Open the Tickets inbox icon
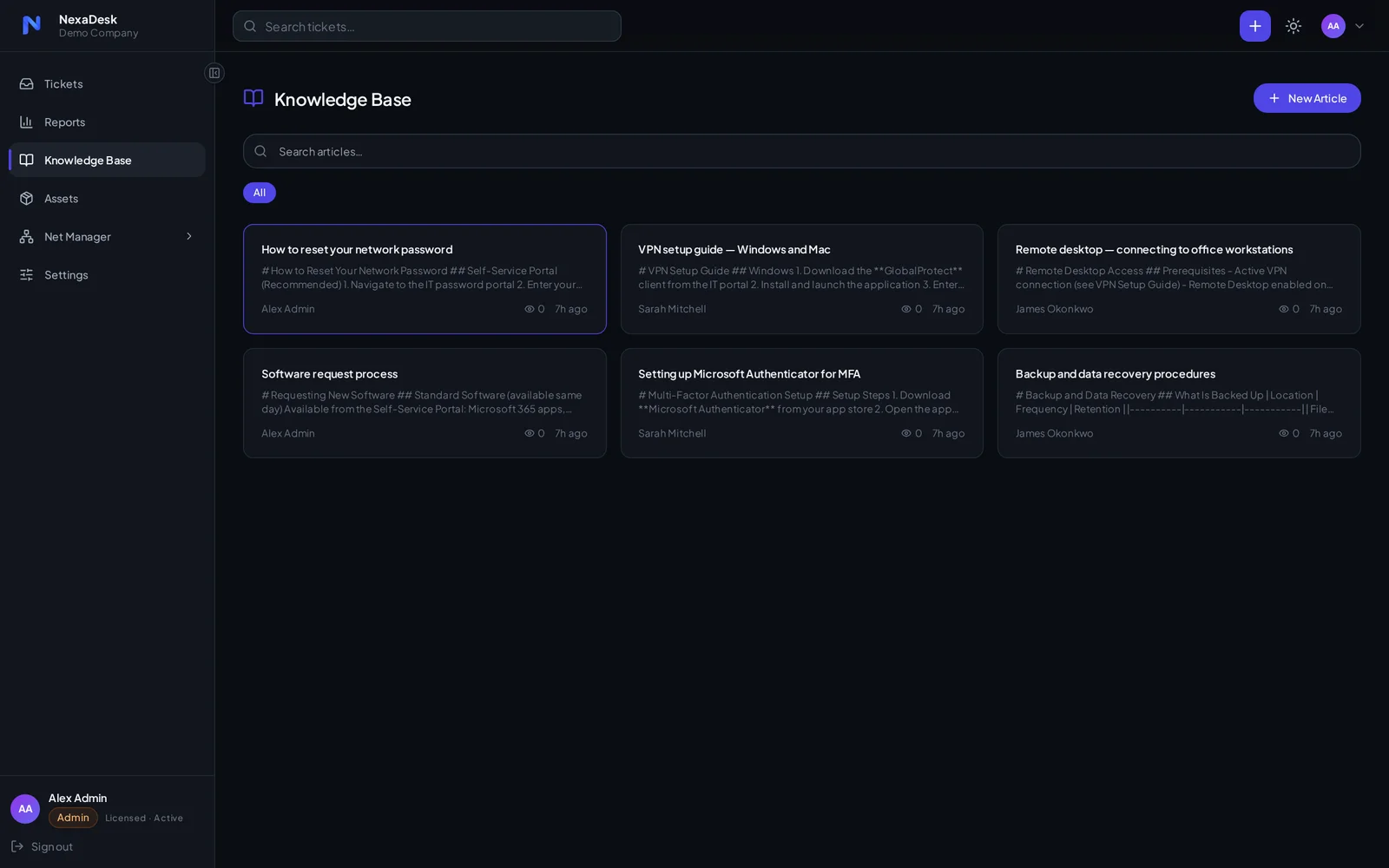Screen dimensions: 1389x868 click(x=27, y=84)
